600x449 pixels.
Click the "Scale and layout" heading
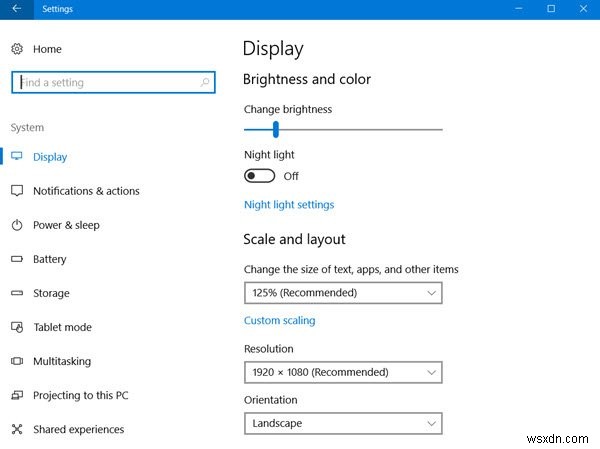pyautogui.click(x=294, y=239)
